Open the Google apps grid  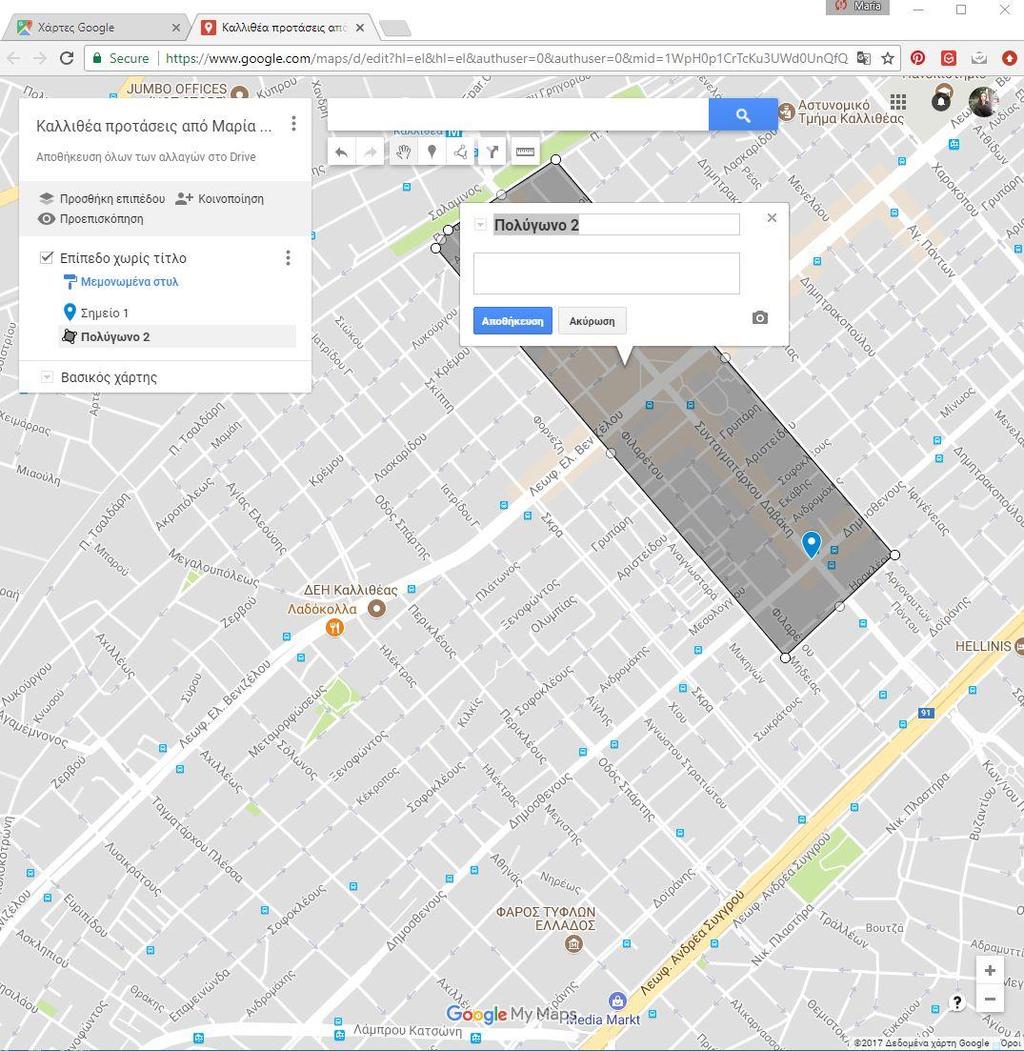pyautogui.click(x=898, y=102)
